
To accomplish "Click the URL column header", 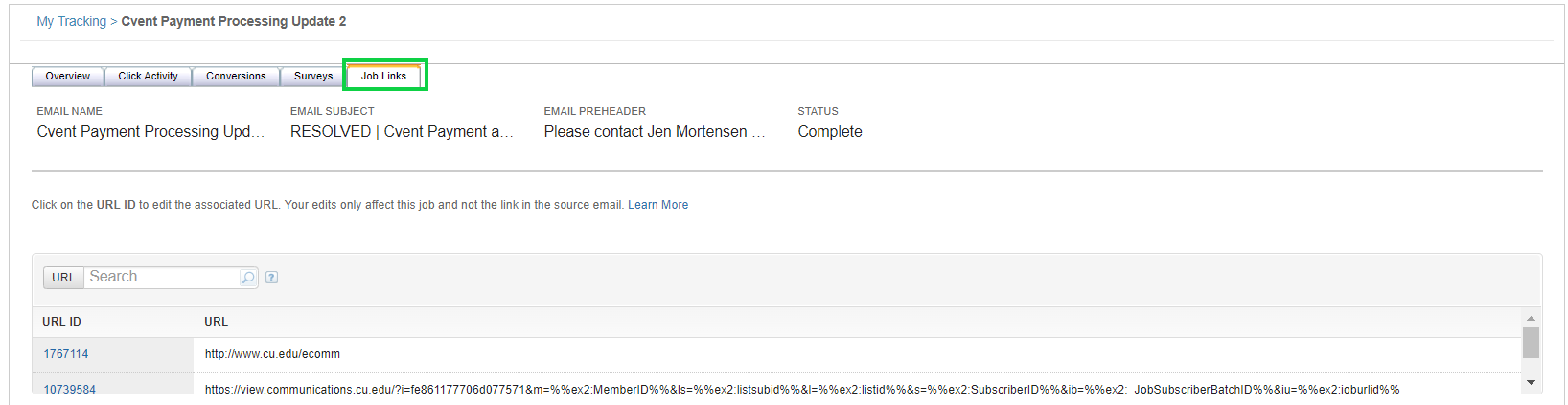I will click(216, 322).
